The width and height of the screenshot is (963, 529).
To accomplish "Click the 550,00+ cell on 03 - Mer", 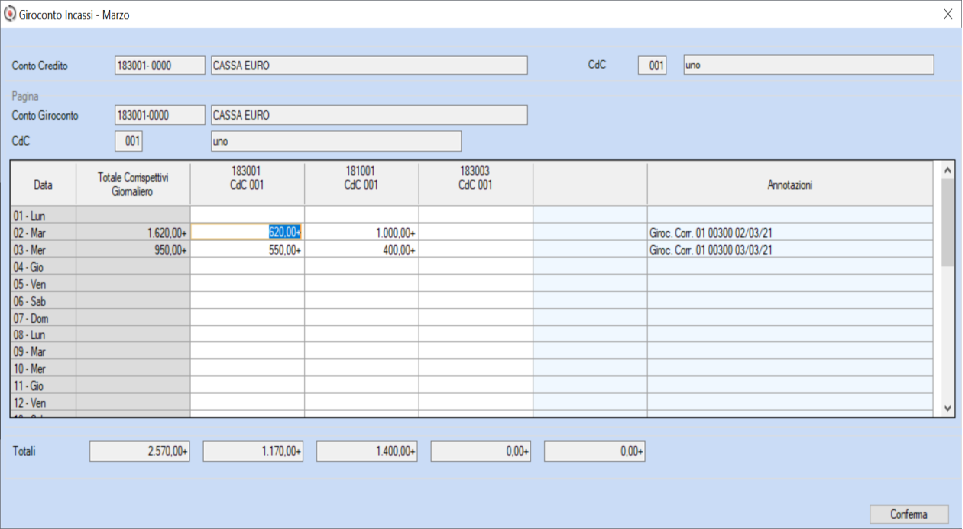I will click(247, 250).
